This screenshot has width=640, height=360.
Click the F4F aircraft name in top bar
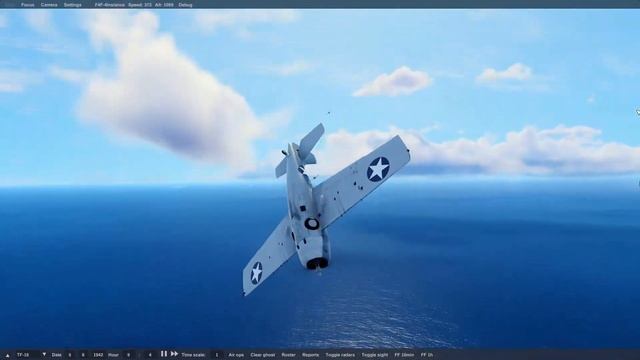pos(110,5)
